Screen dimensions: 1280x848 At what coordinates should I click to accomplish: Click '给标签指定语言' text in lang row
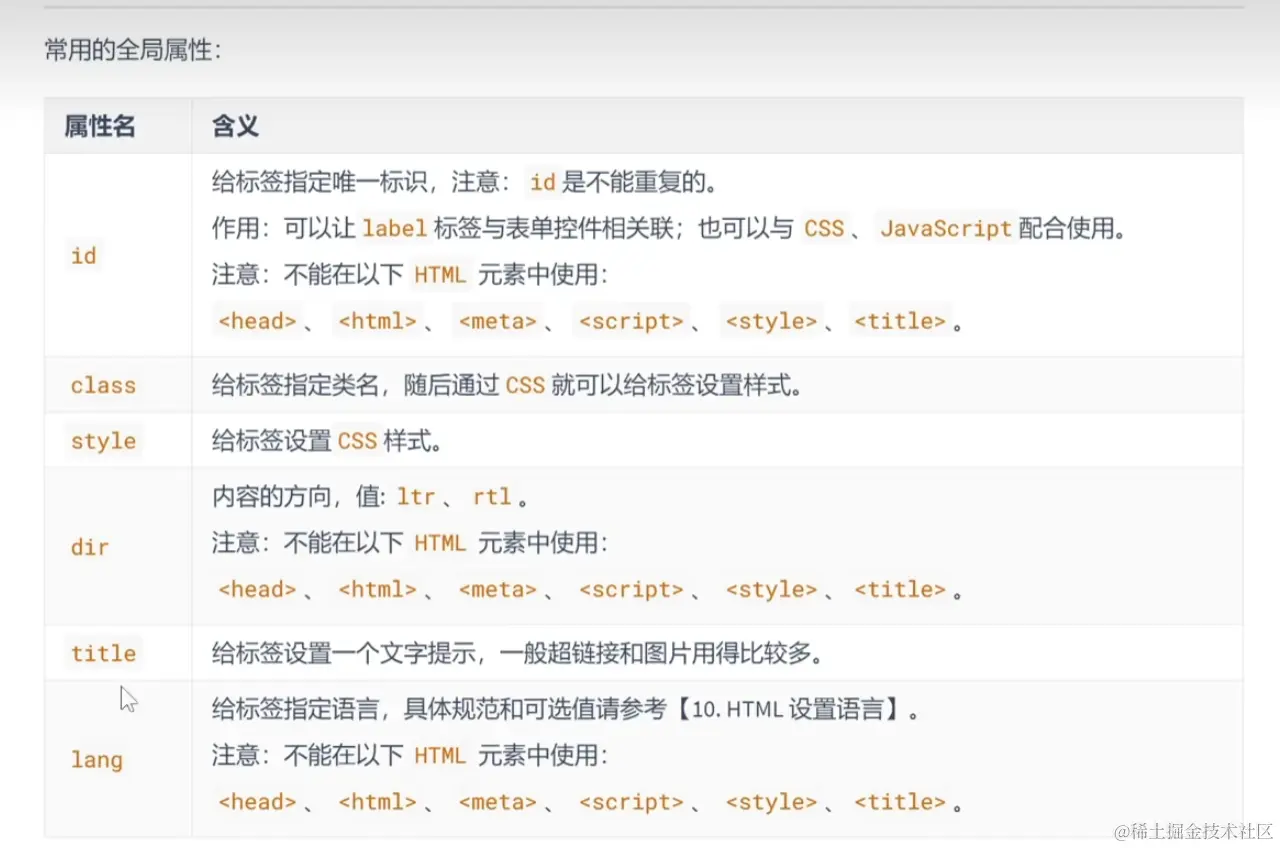(295, 709)
